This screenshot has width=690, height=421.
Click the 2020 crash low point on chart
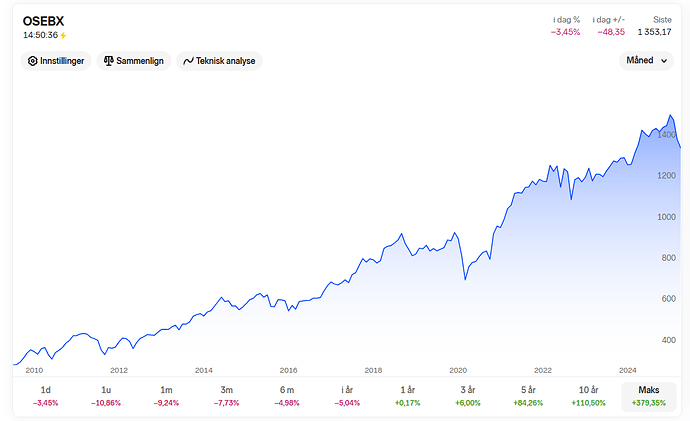[x=465, y=279]
